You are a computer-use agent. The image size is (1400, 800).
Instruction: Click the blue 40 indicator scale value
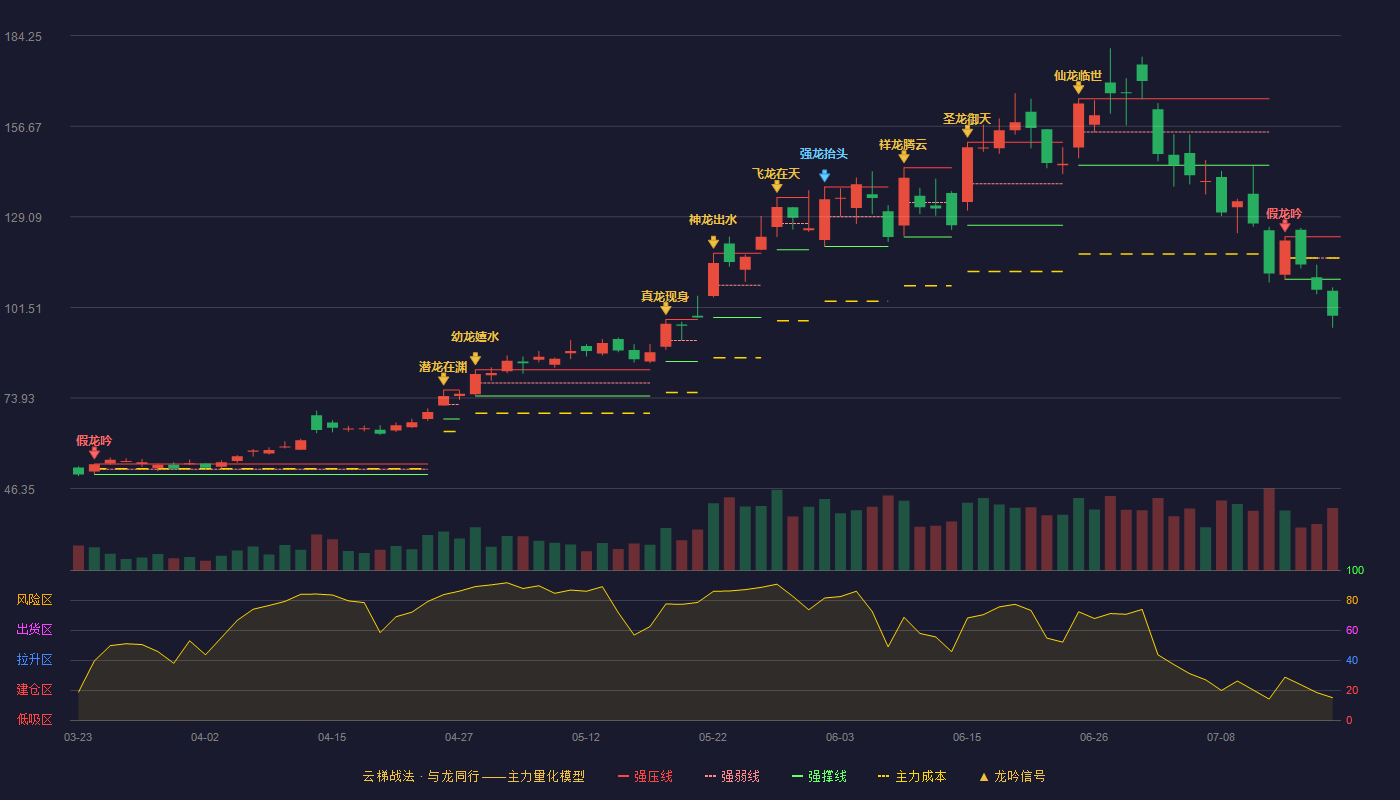1352,660
